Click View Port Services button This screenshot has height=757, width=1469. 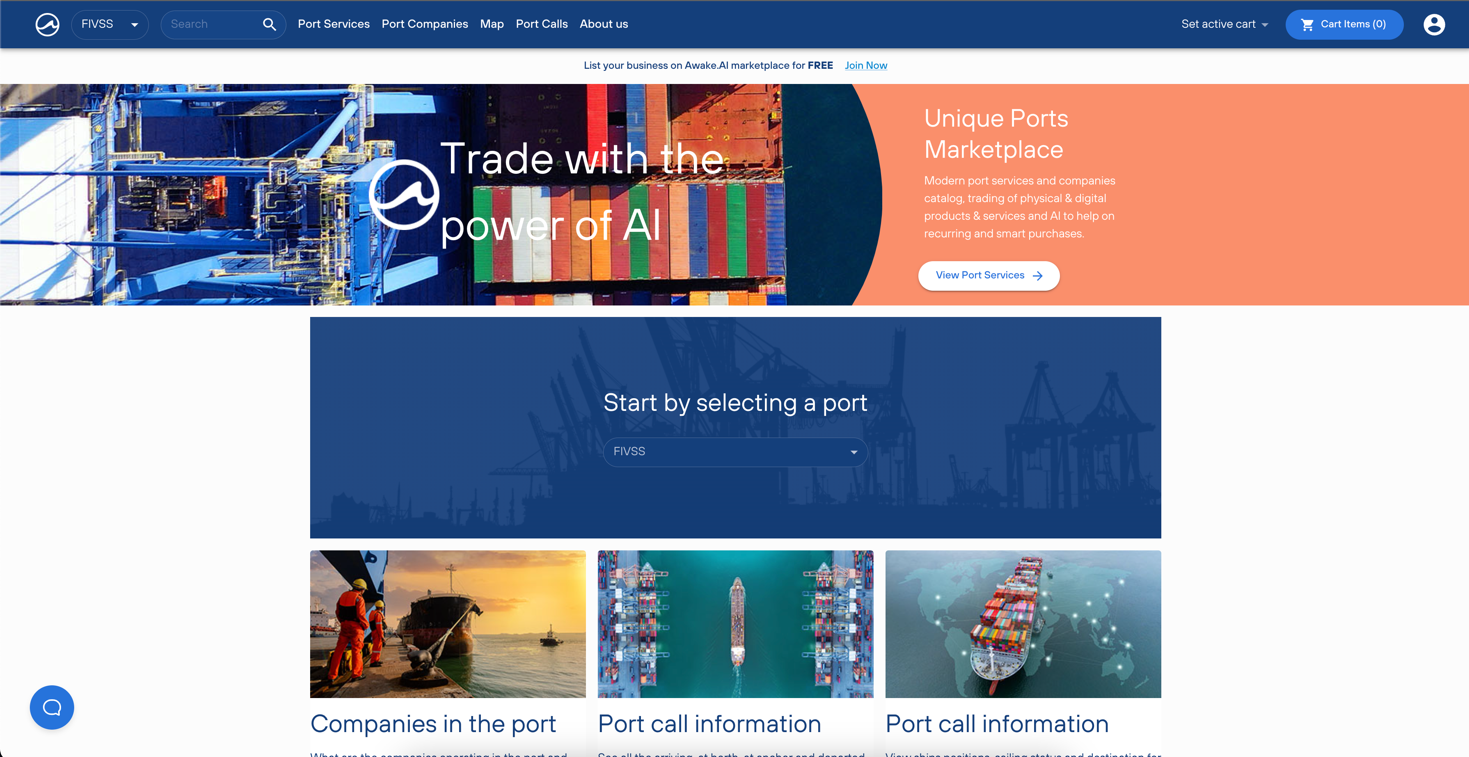(989, 276)
